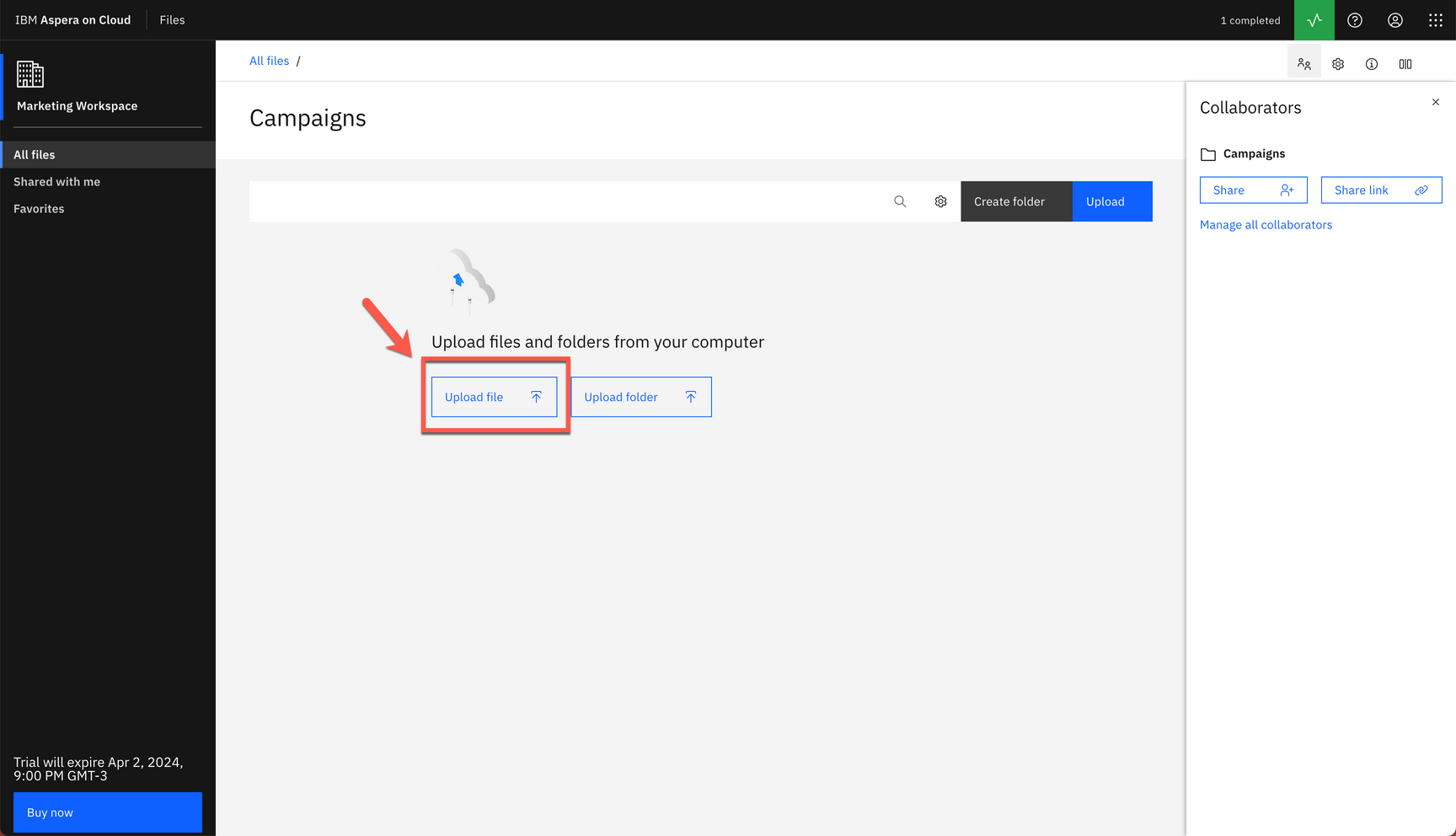Open the side-by-side panel view icon
Screen dimensions: 1456x836
coord(1405,63)
